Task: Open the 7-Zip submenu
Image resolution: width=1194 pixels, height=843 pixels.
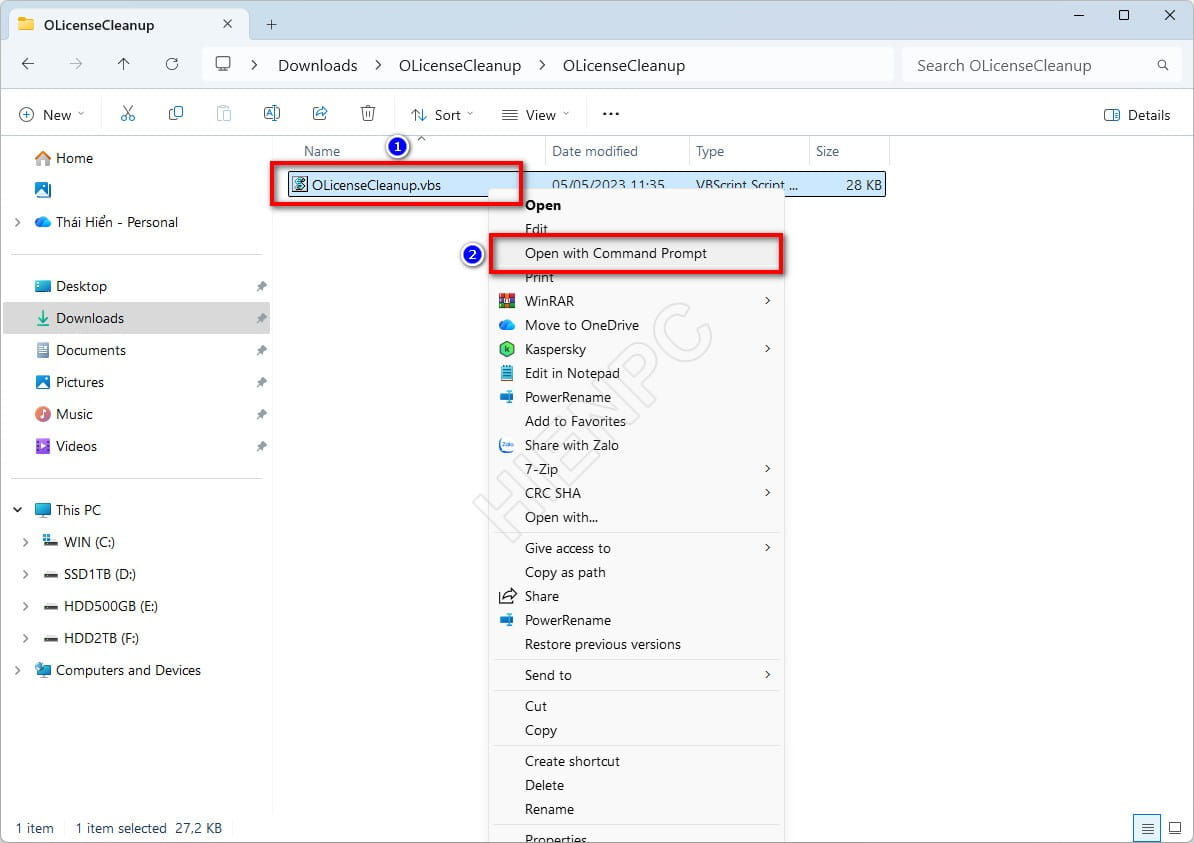Action: point(636,469)
